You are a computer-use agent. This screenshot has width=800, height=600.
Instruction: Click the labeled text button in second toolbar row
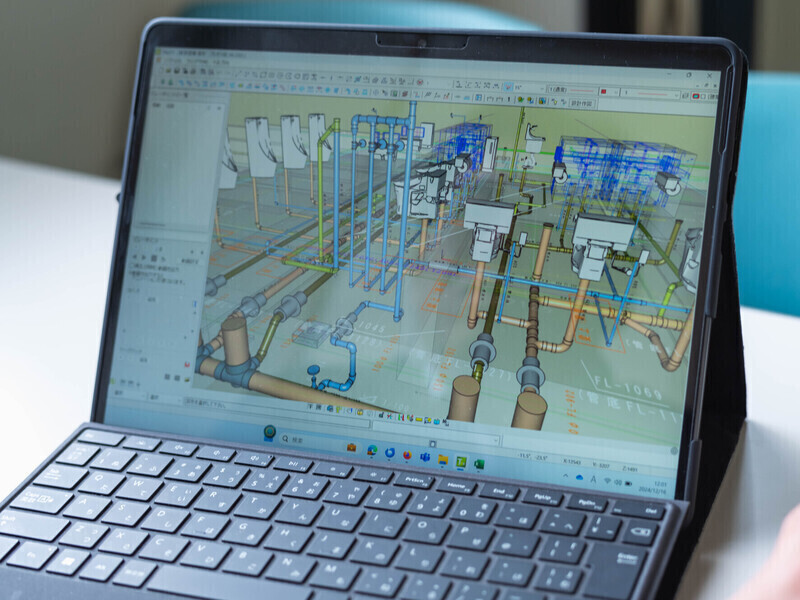(581, 102)
